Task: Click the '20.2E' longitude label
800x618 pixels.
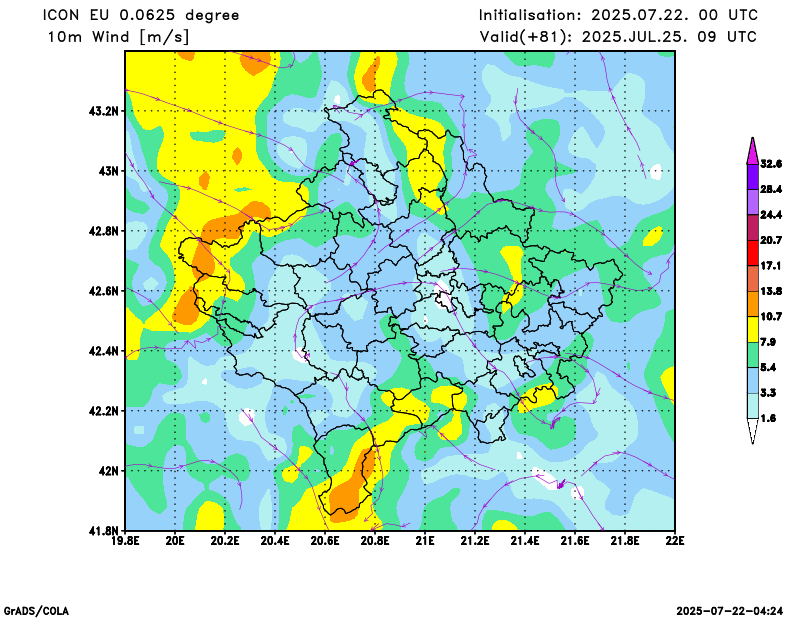Action: click(225, 540)
